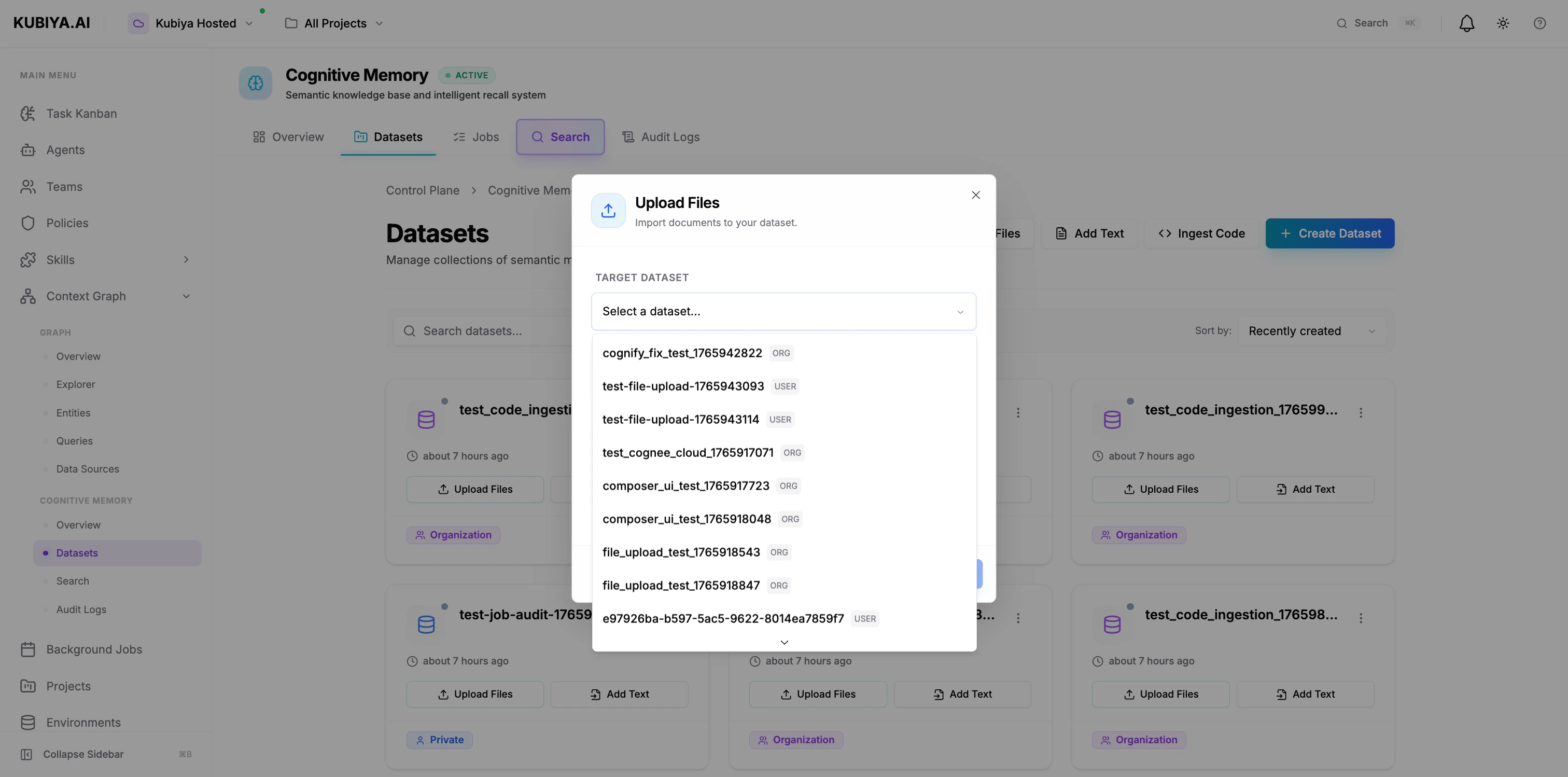This screenshot has height=777, width=1568.
Task: Select the Environments sidebar icon
Action: tap(28, 722)
